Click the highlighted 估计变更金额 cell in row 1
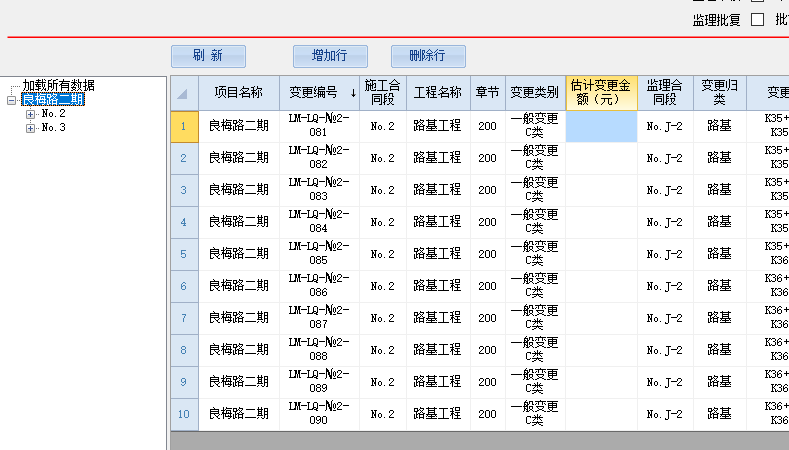Screen dimensions: 789x450 pos(601,126)
